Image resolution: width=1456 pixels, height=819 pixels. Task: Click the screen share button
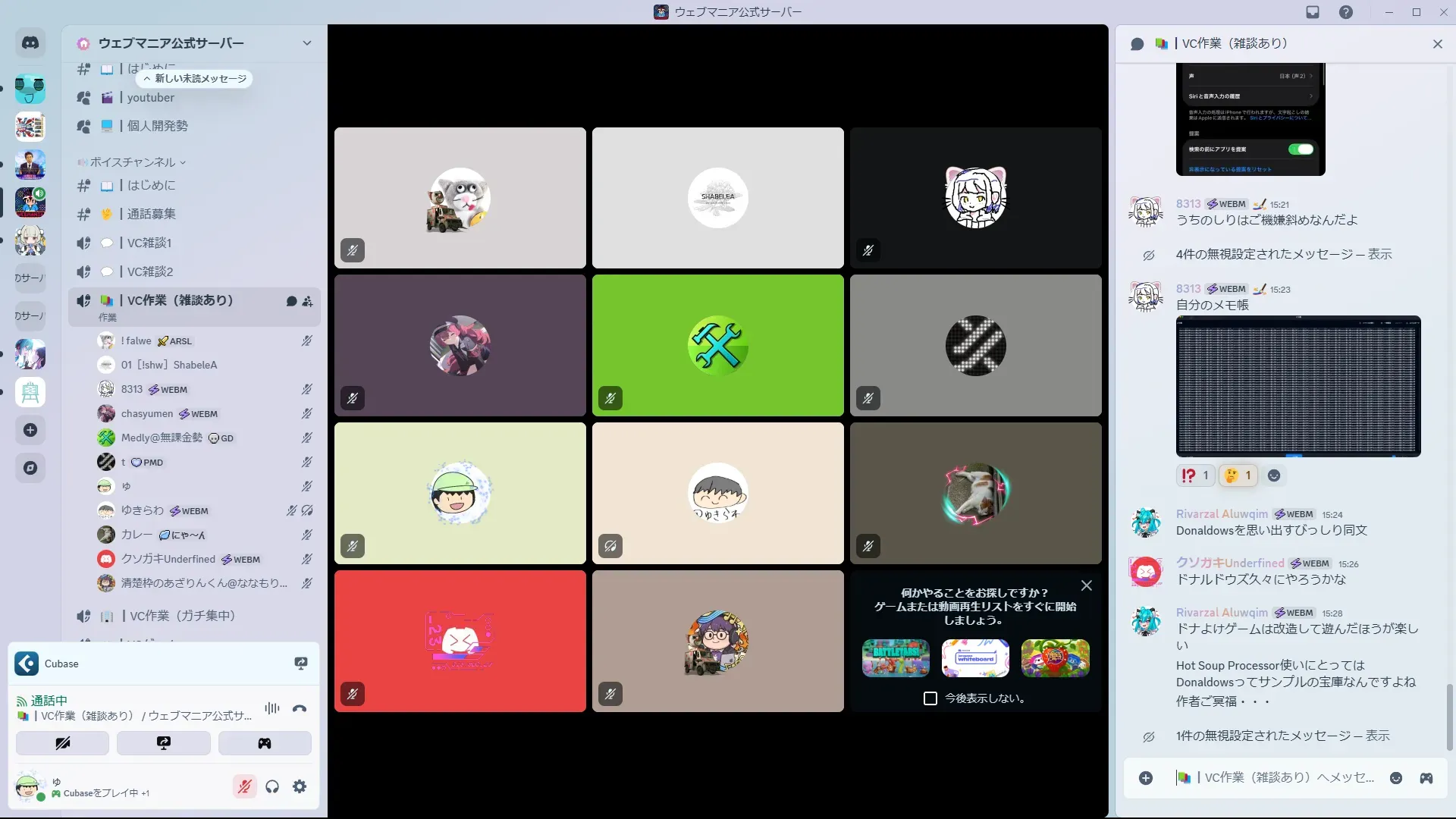pos(163,743)
